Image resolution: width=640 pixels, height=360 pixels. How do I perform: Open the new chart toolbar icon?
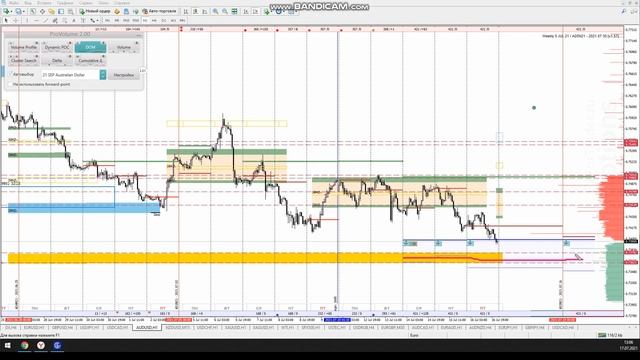[6, 11]
